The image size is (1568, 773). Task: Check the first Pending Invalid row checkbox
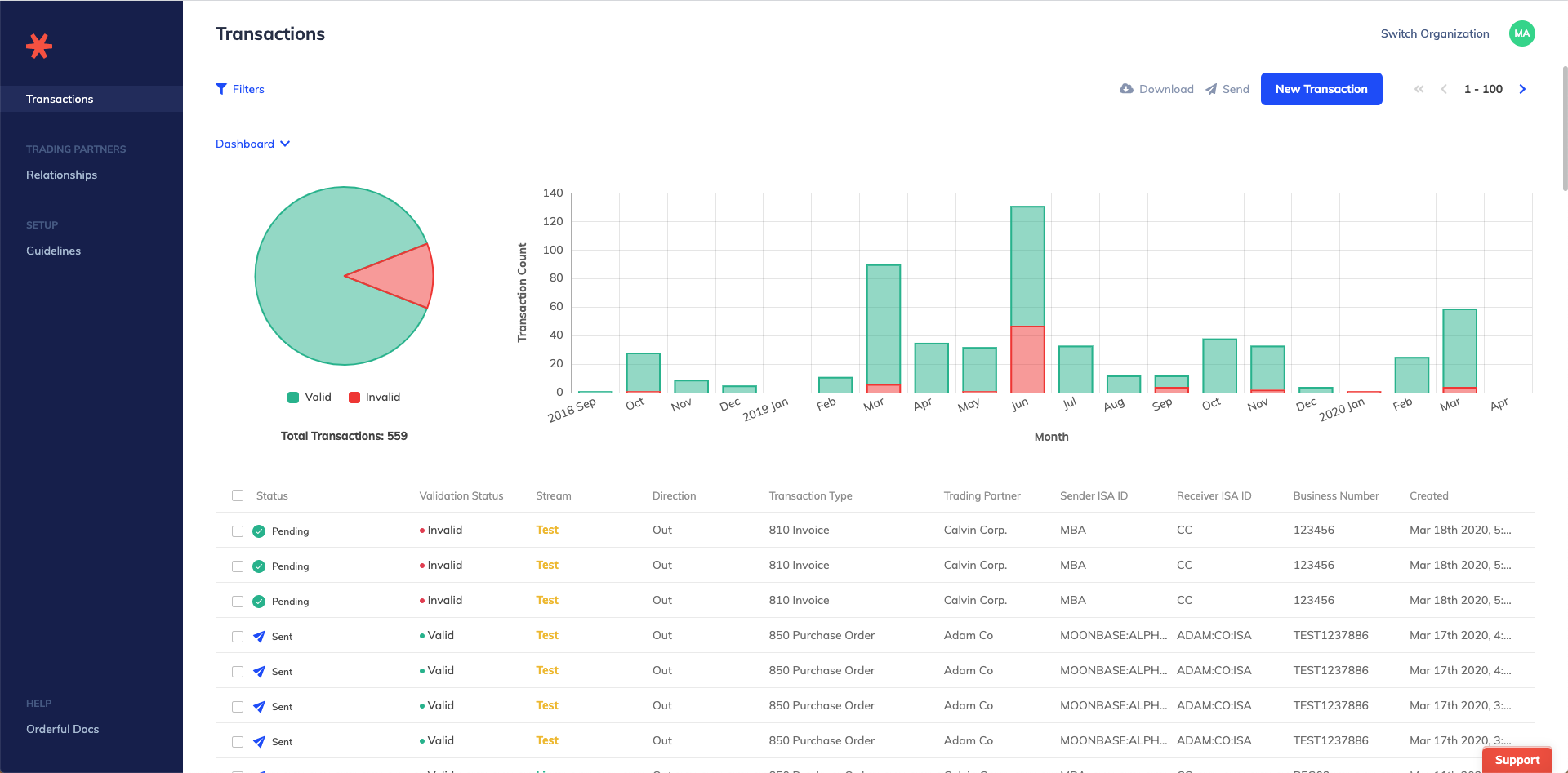[238, 531]
